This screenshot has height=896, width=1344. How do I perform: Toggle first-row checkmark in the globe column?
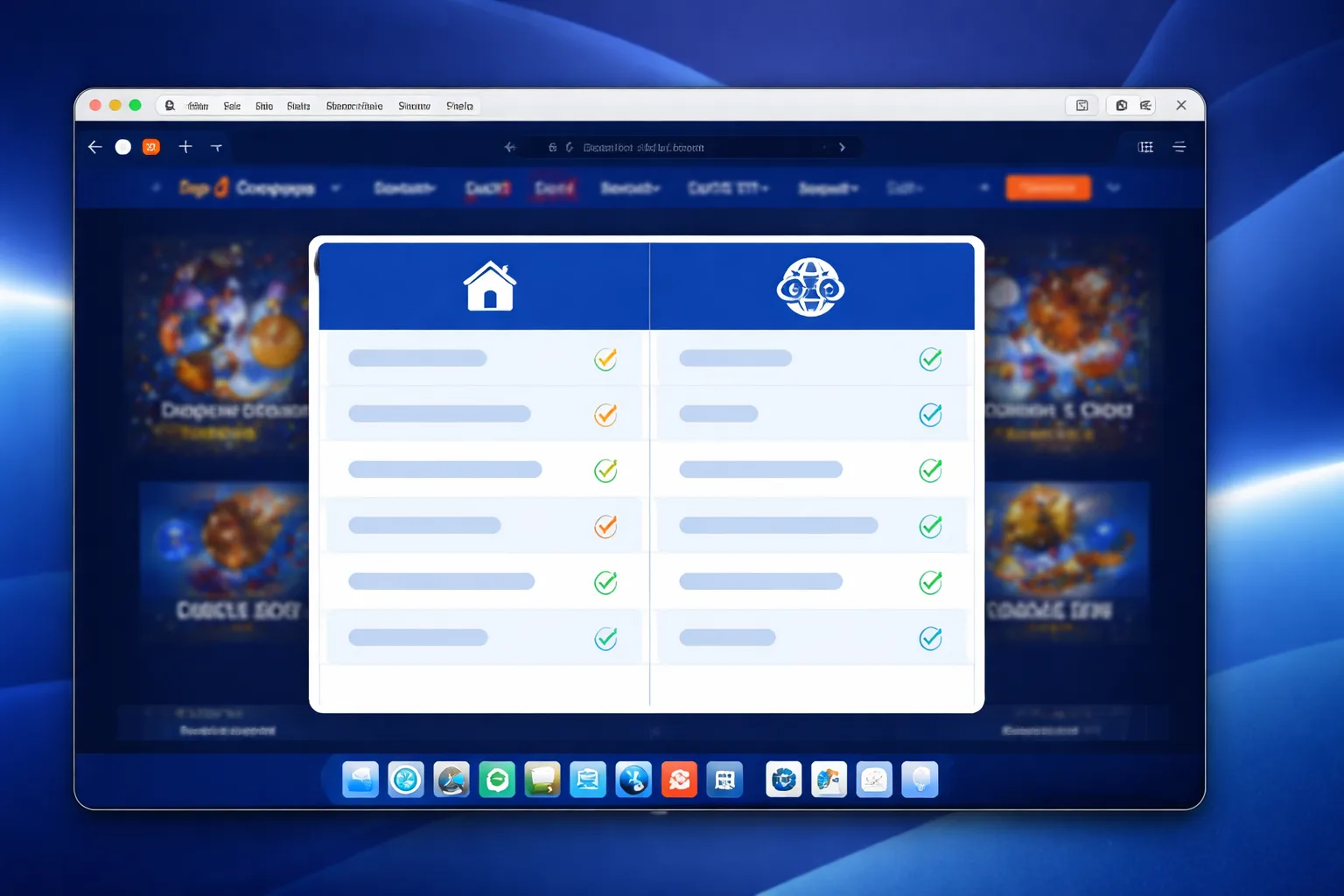pos(930,359)
